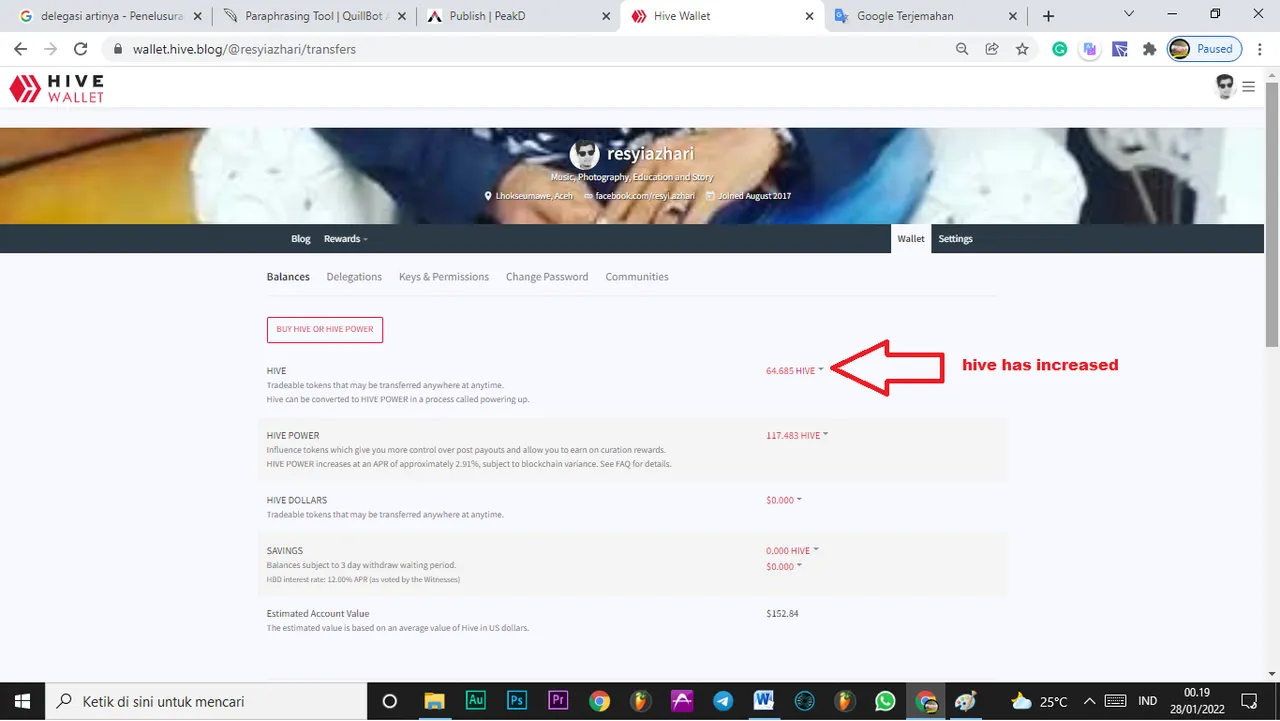Click the Paused profile button

coord(1205,49)
